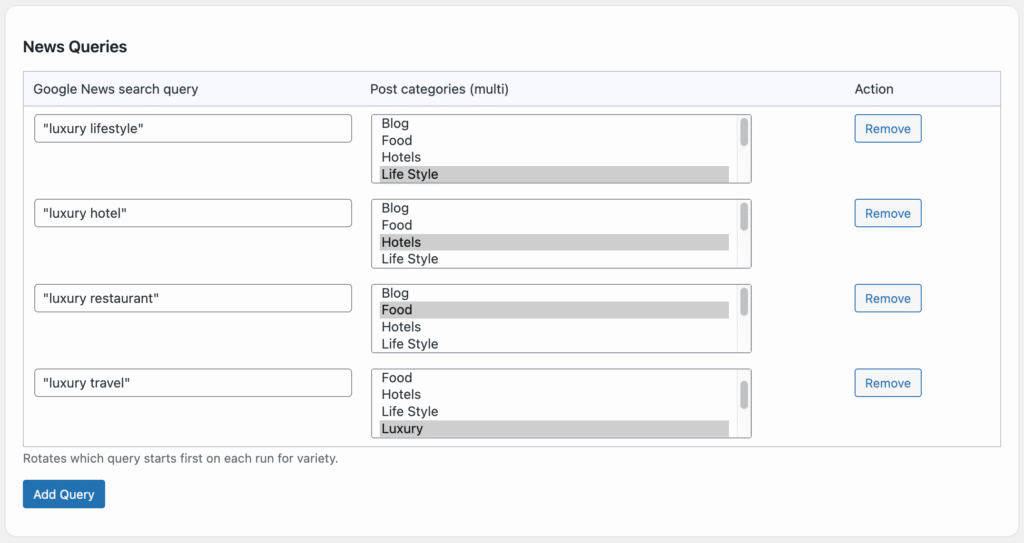
Task: Click highlighted Food option in luxury restaurant row
Action: point(396,310)
